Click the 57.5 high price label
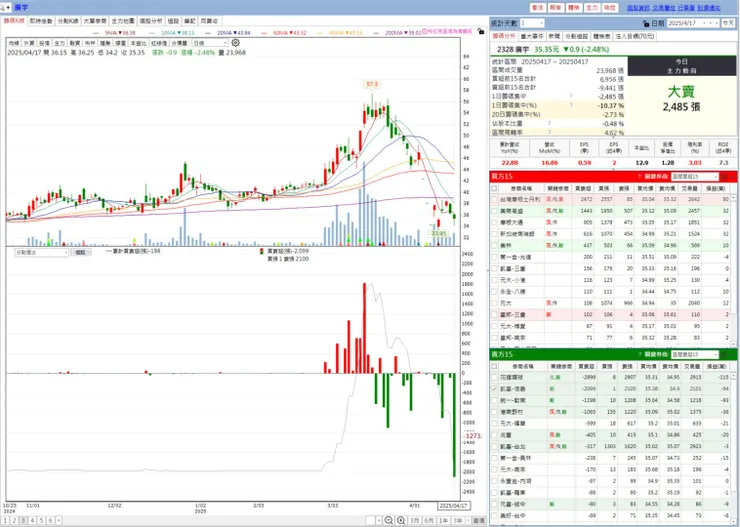The height and width of the screenshot is (527, 740). point(372,84)
